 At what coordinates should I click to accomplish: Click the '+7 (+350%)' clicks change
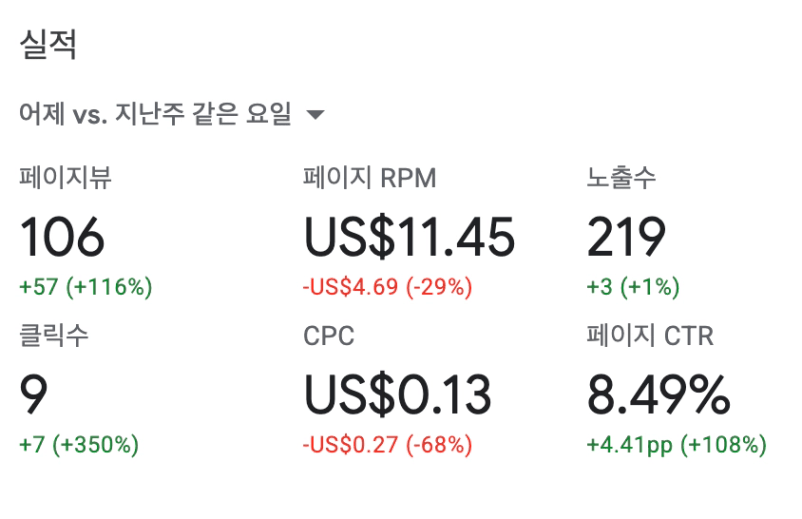point(79,444)
